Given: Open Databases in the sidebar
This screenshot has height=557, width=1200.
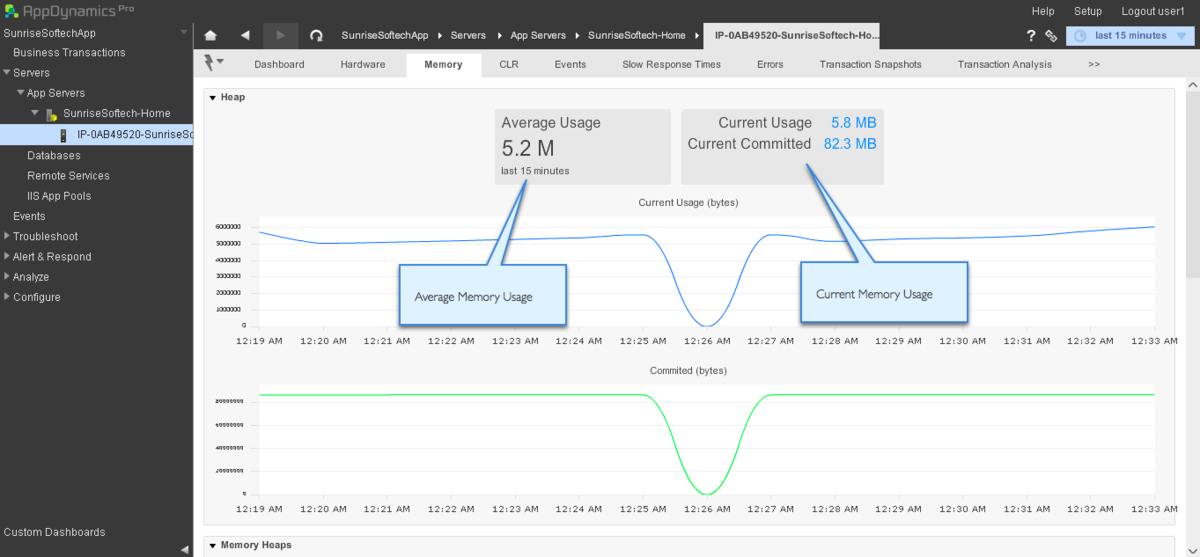Looking at the screenshot, I should [54, 155].
